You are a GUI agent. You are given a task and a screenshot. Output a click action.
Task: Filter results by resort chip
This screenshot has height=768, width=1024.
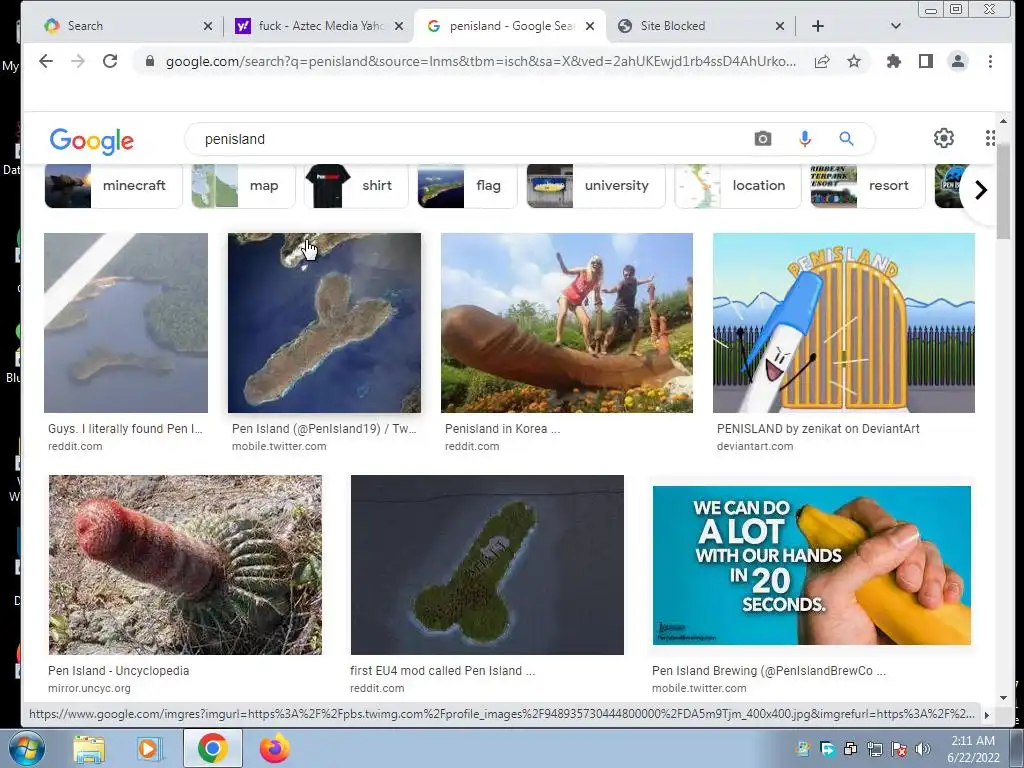coord(867,185)
